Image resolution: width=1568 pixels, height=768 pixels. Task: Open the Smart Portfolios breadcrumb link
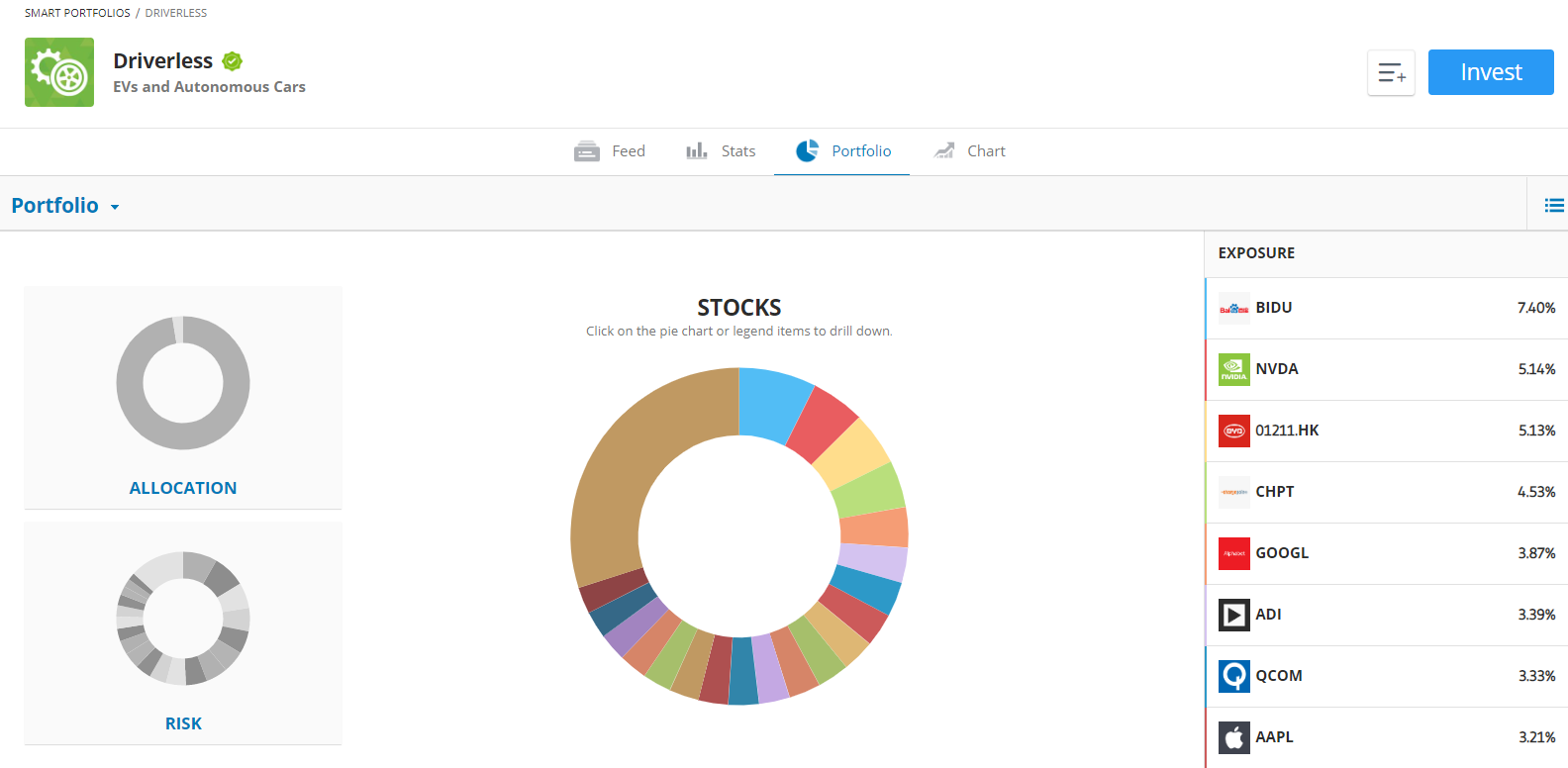point(77,13)
